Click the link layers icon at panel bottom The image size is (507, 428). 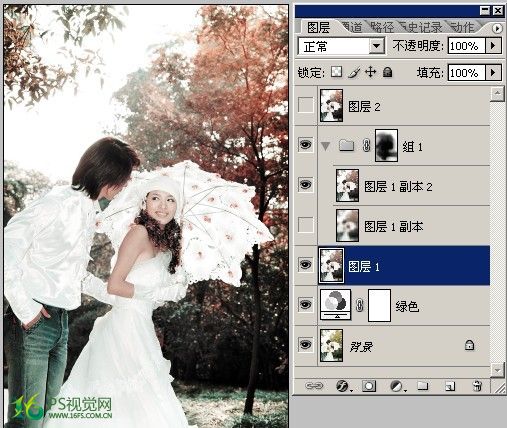click(314, 386)
